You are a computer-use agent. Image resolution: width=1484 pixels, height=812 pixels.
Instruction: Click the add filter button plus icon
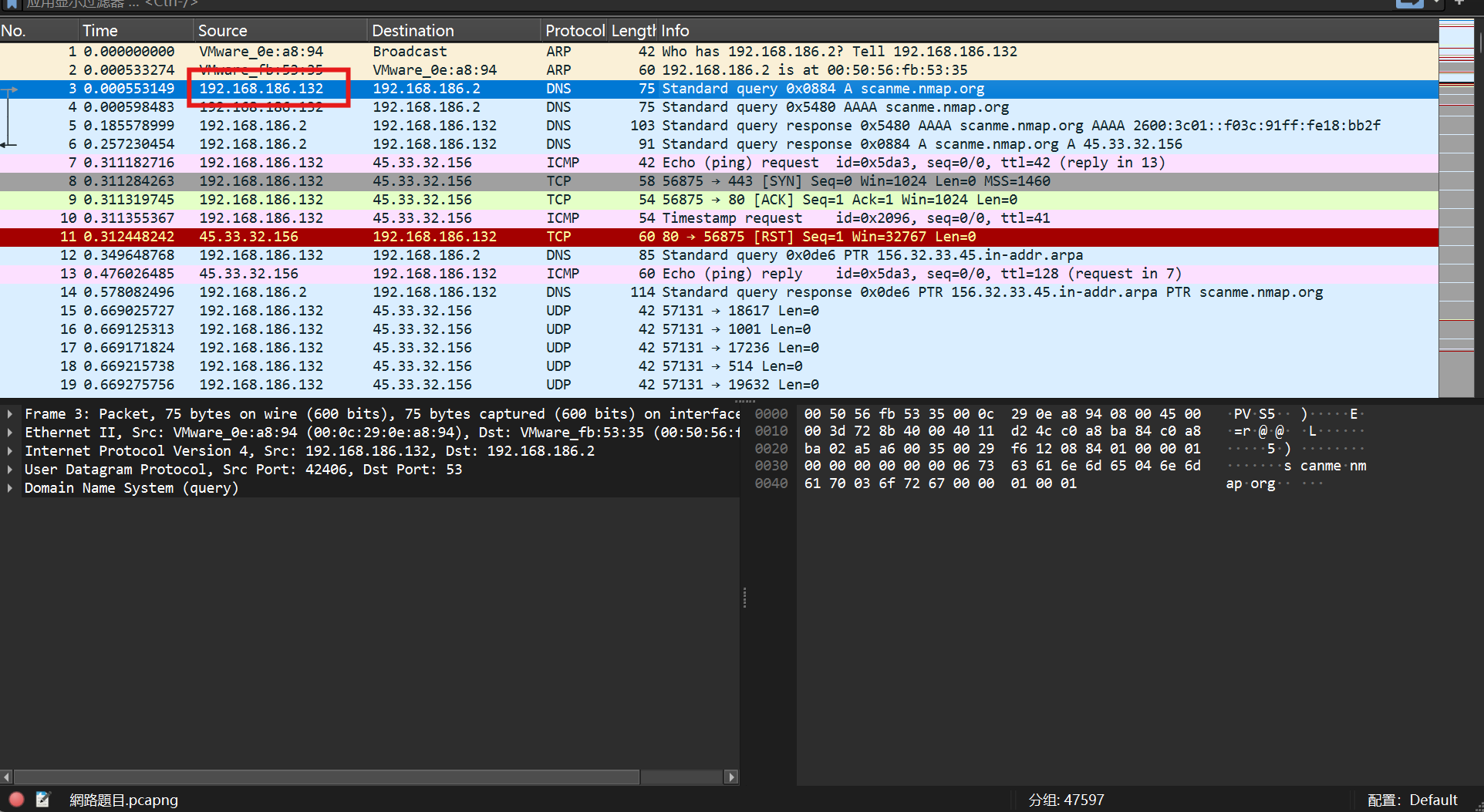coord(1459,3)
